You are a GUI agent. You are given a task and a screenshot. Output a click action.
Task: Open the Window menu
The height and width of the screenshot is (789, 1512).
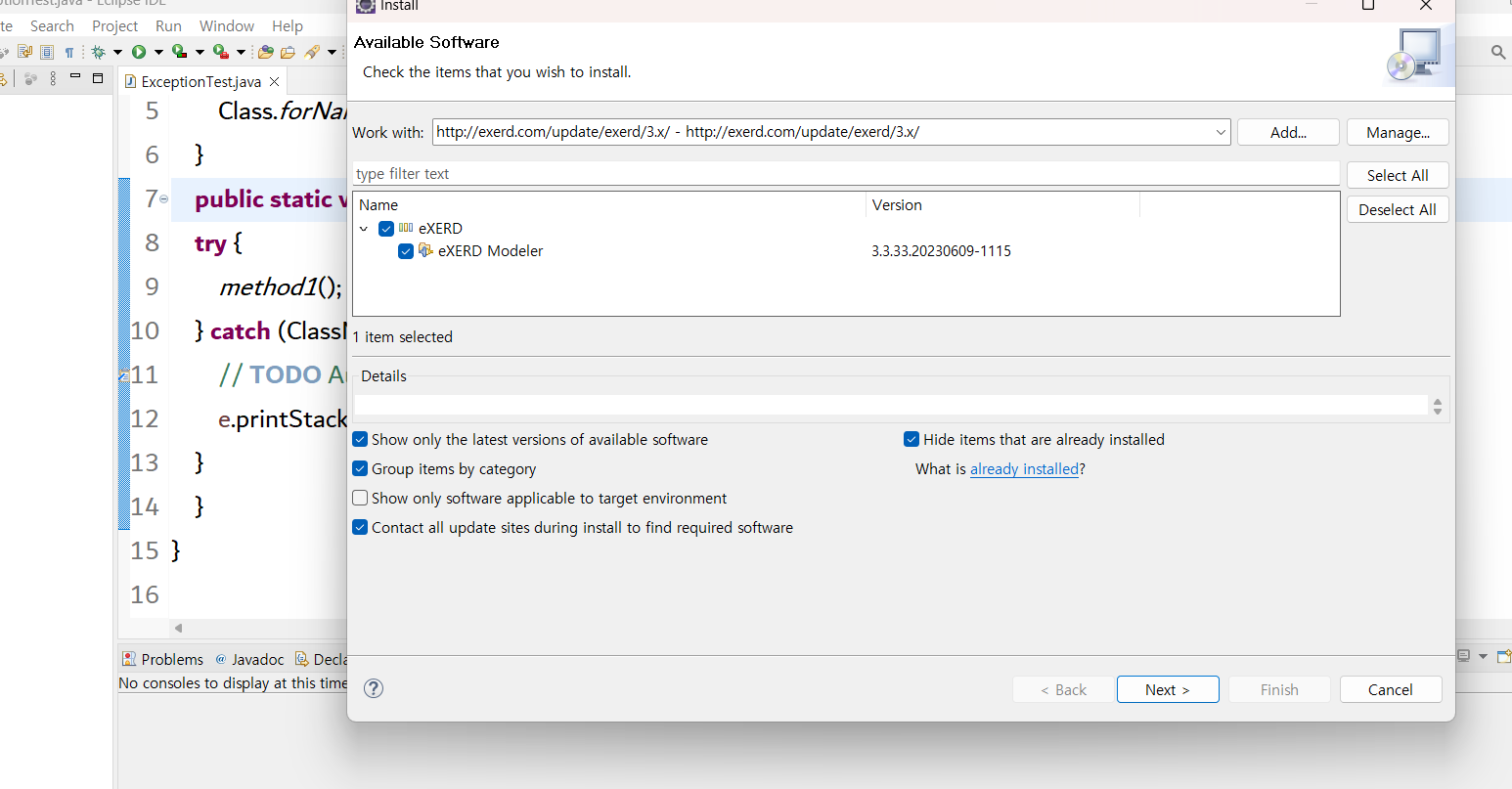coord(227,25)
